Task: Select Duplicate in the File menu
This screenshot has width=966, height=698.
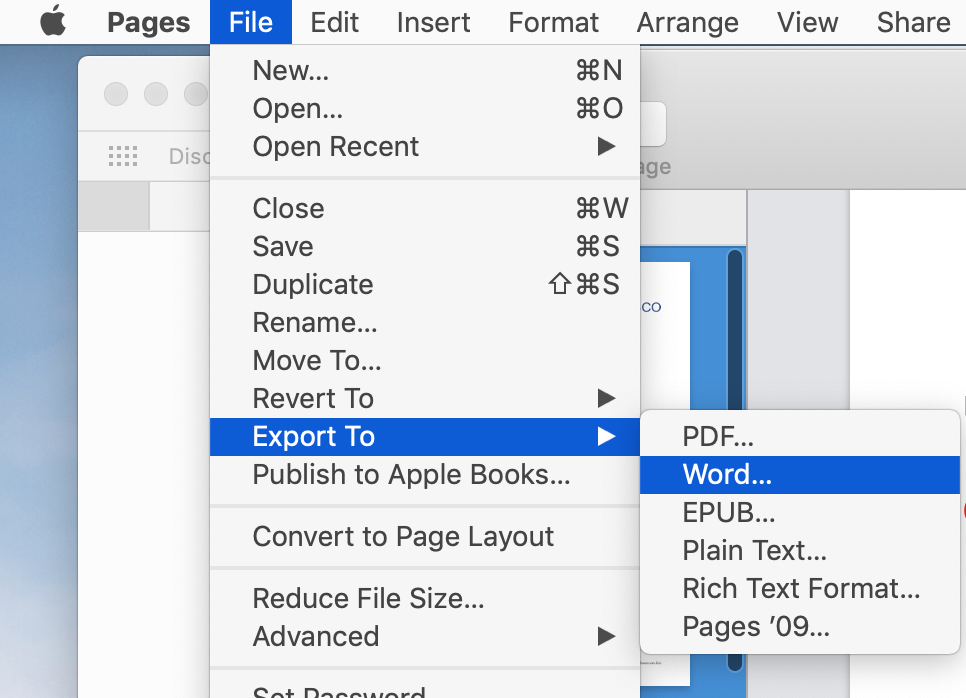Action: click(x=425, y=285)
